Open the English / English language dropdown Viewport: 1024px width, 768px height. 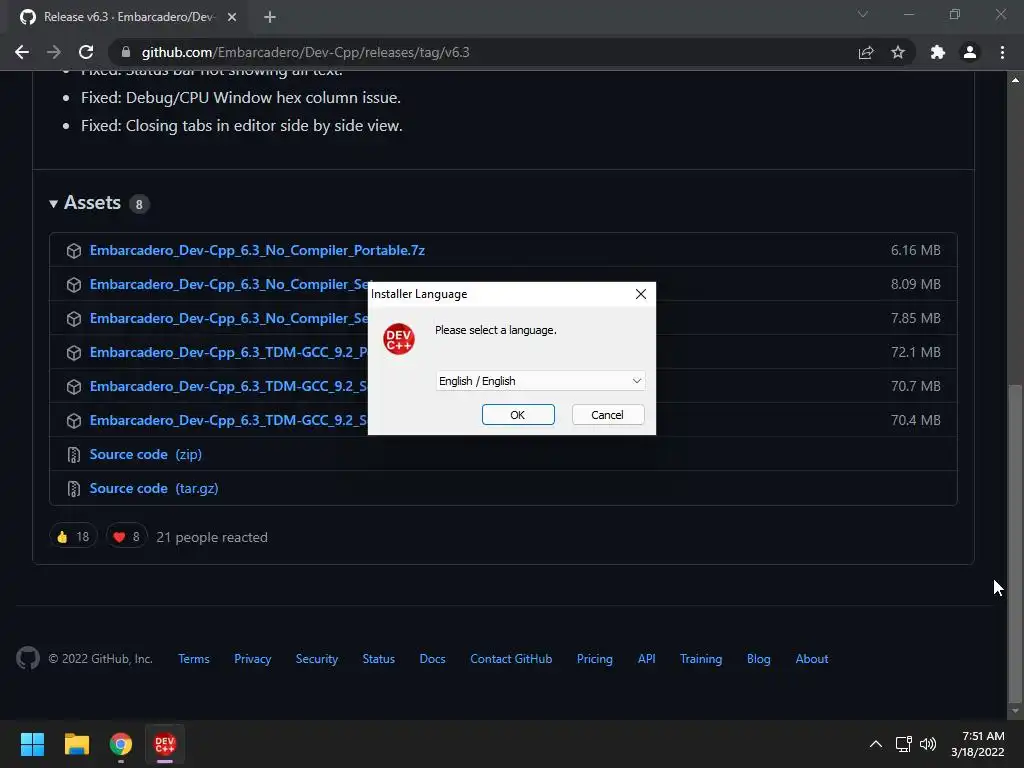tap(540, 381)
